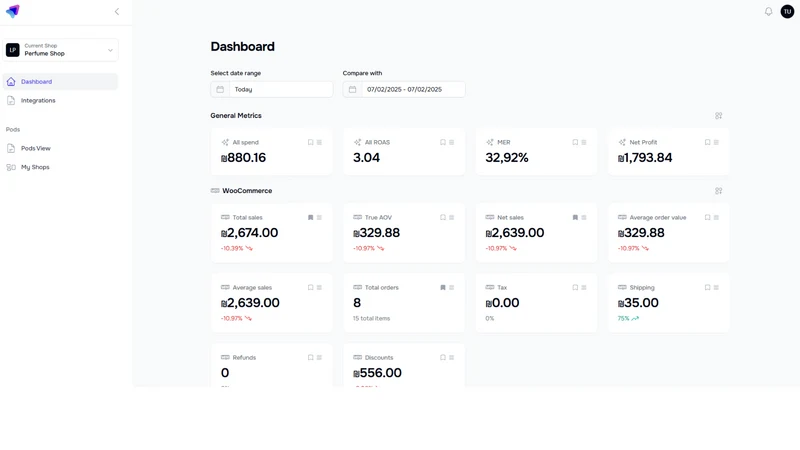
Task: Bookmark the True AOV card
Action: pyautogui.click(x=442, y=217)
